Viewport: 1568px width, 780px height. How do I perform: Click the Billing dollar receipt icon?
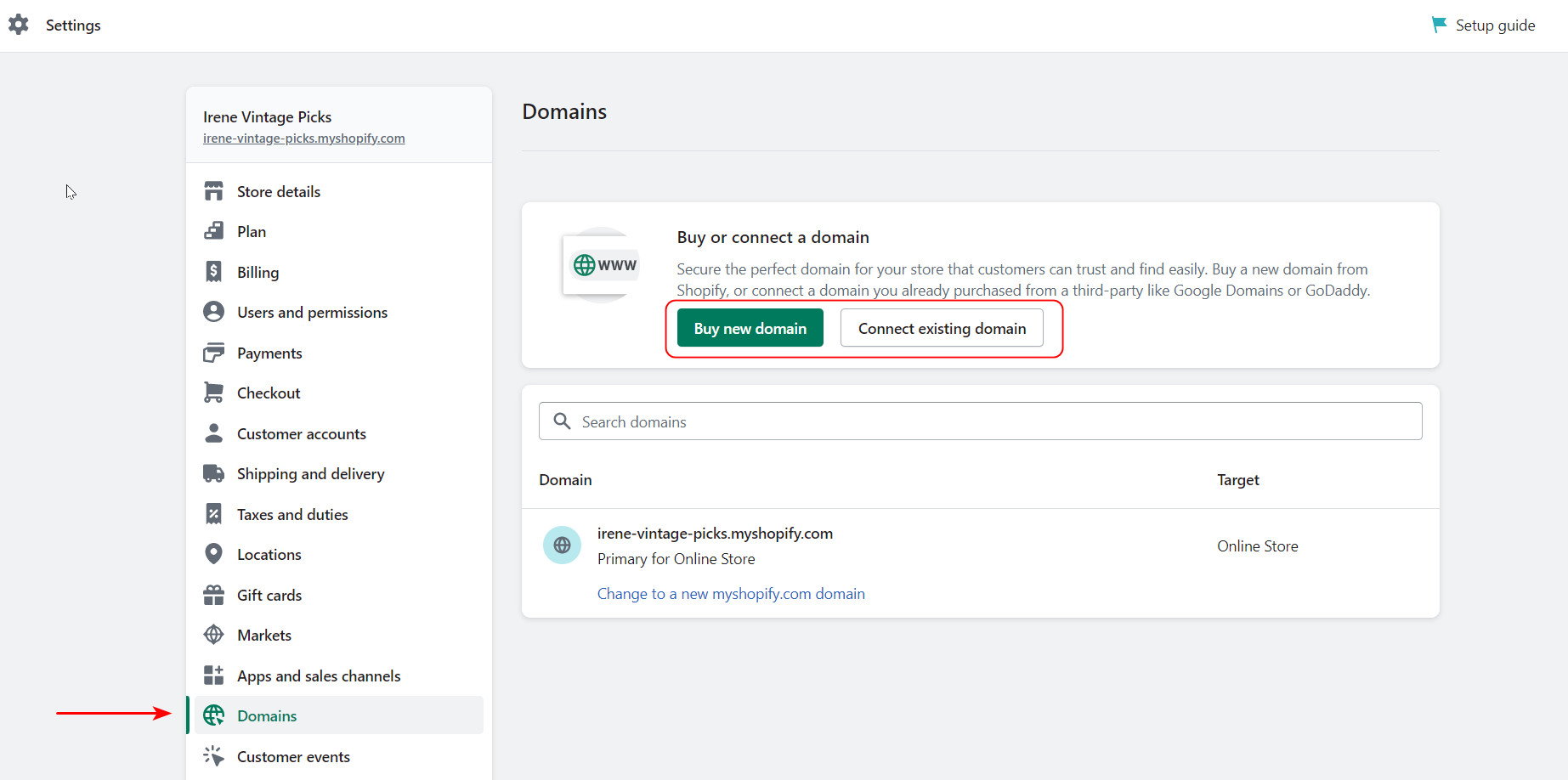[x=213, y=272]
